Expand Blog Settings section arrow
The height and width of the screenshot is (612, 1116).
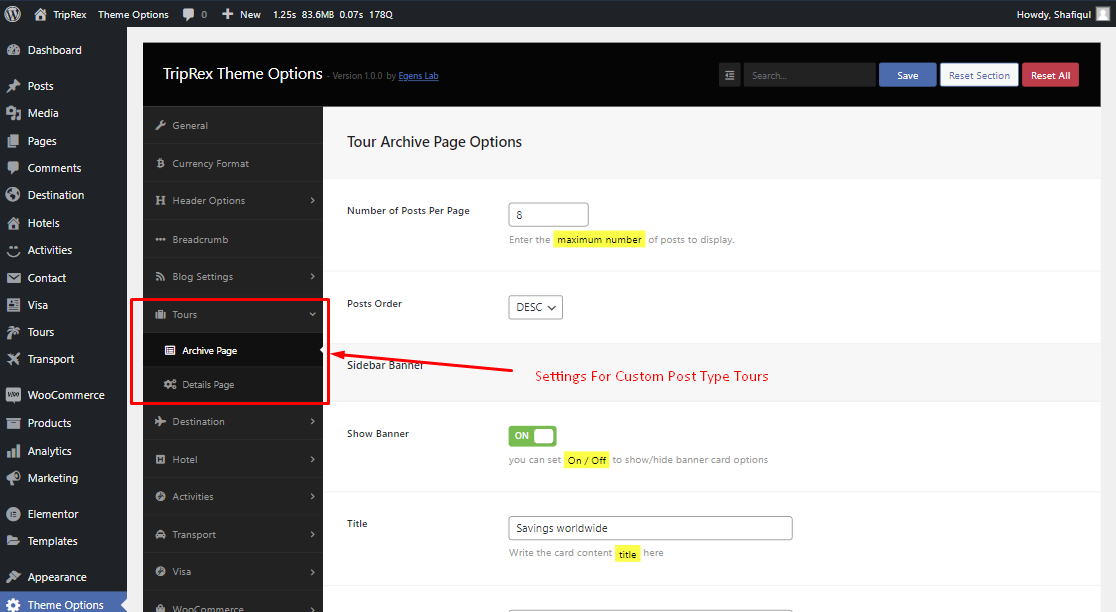[312, 277]
